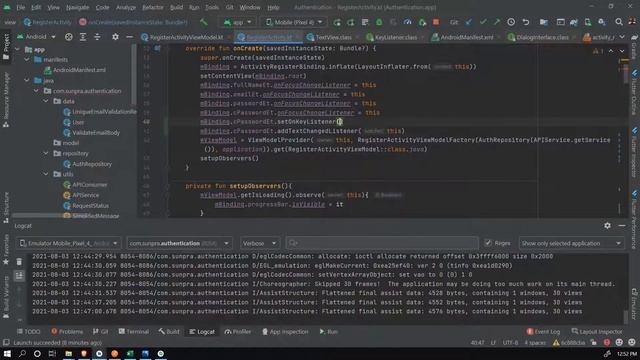Click the Project panel vertical scrollbar
The width and height of the screenshot is (640, 360).
click(133, 73)
